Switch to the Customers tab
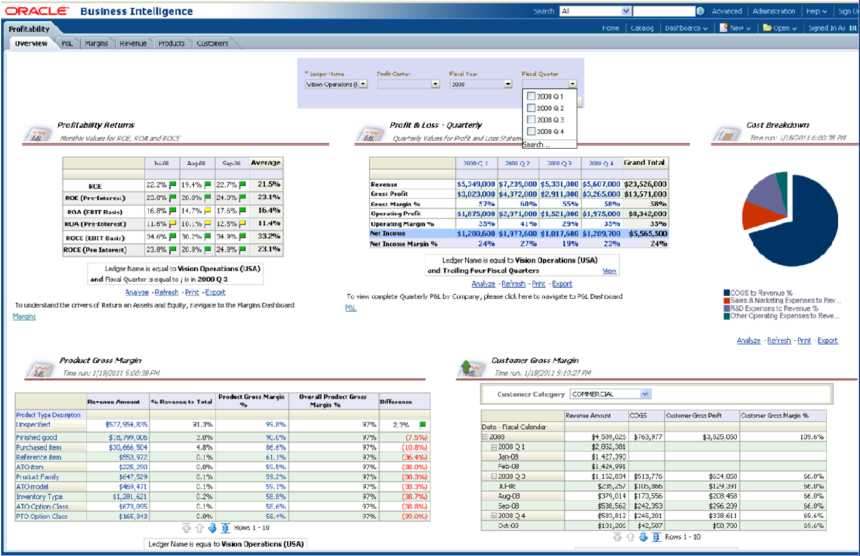860x556 pixels. click(212, 43)
